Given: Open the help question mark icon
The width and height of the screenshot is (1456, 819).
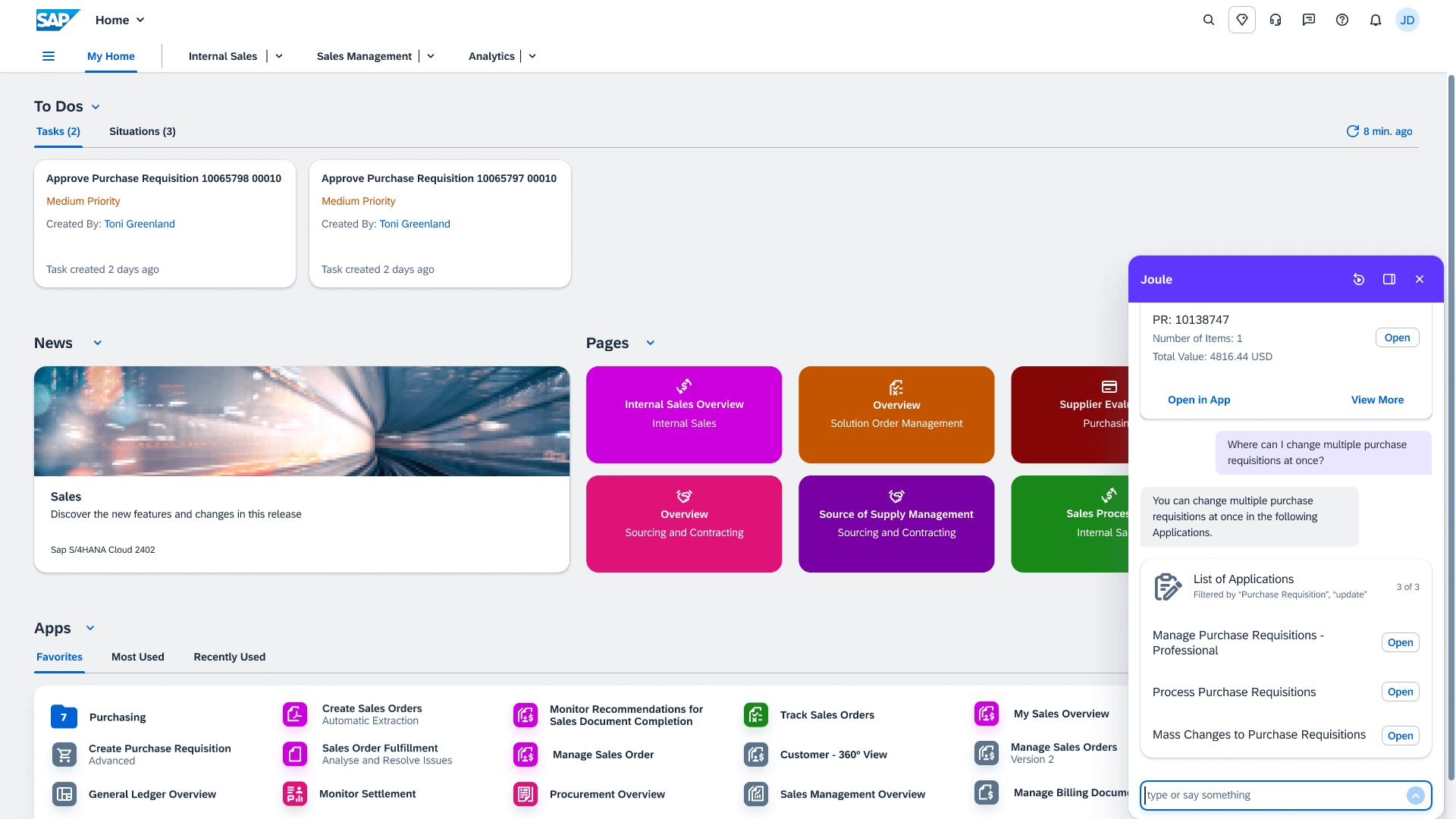Looking at the screenshot, I should coord(1341,20).
